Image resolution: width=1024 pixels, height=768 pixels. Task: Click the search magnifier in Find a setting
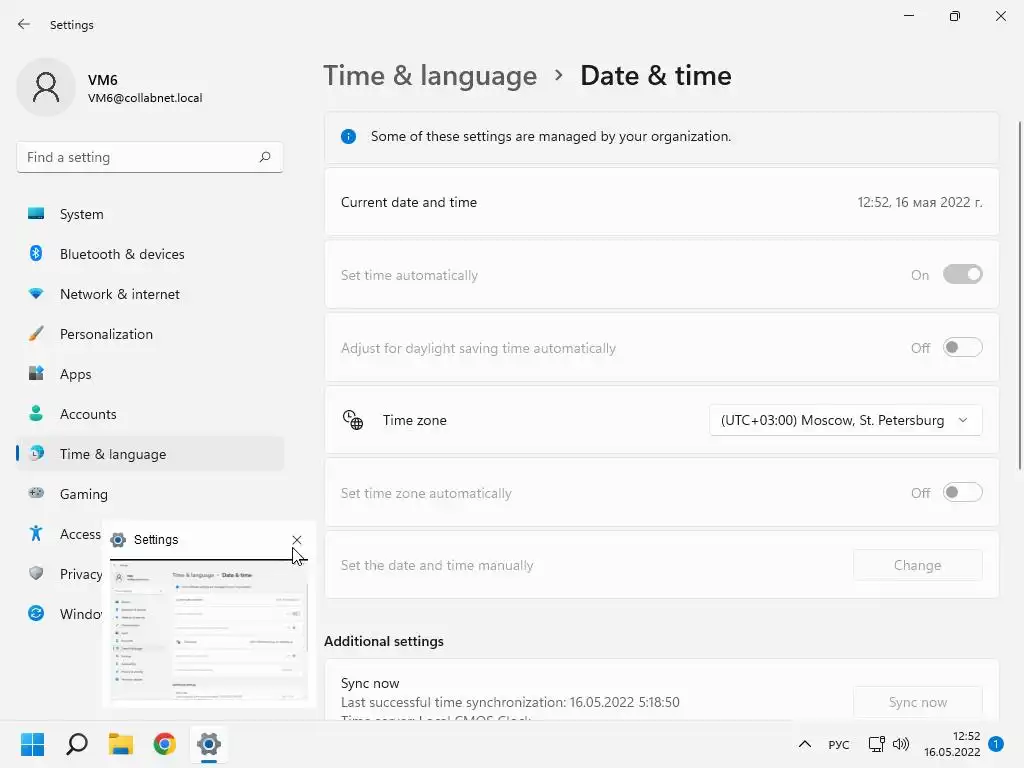point(264,157)
